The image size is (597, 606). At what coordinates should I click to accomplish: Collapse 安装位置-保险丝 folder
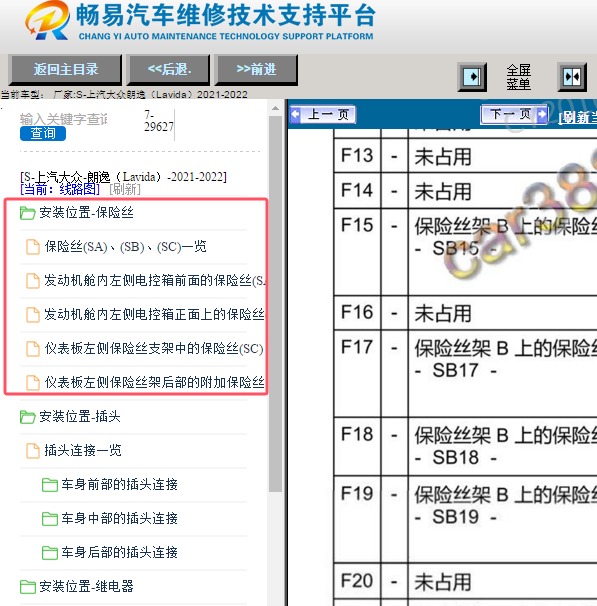click(x=86, y=213)
